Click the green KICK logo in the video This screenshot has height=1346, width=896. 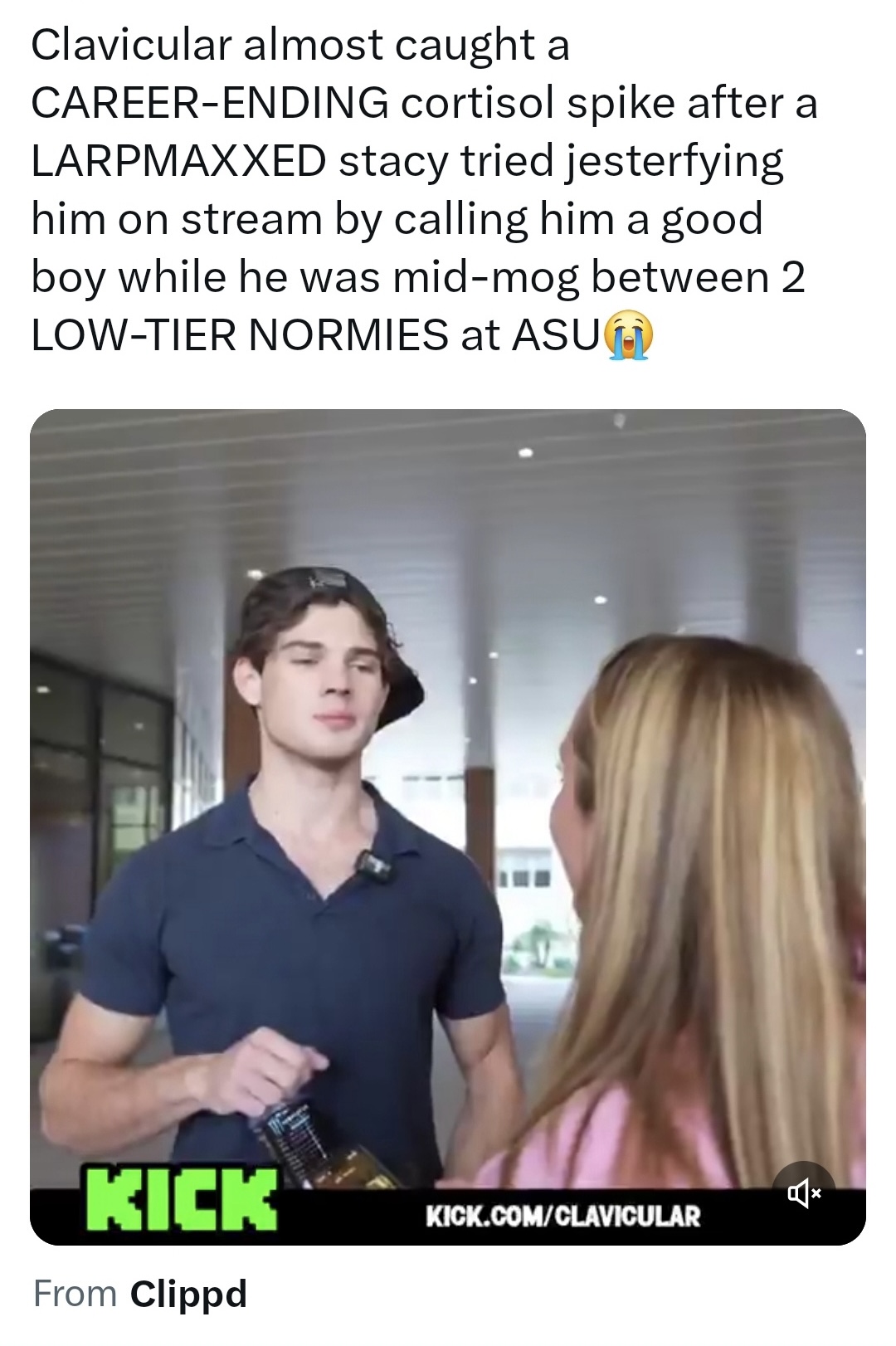click(183, 1198)
